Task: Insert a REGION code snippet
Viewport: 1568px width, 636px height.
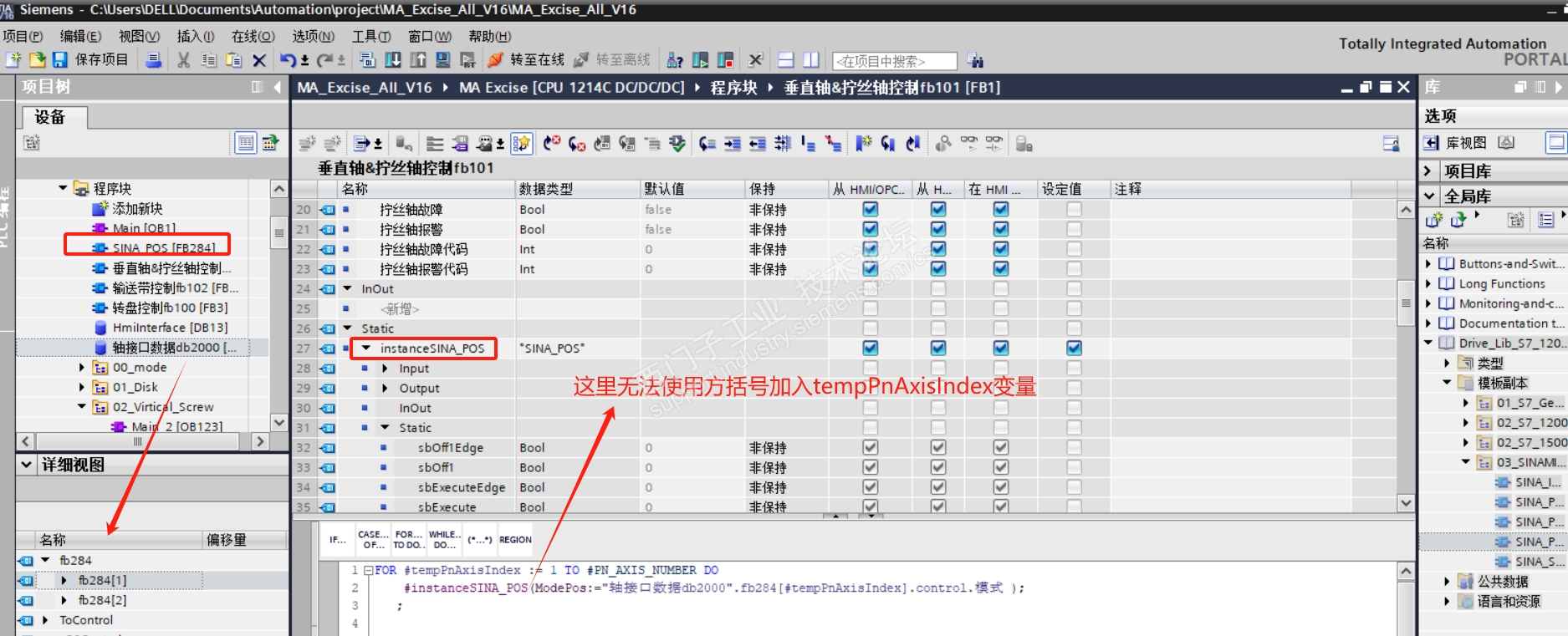Action: [x=515, y=540]
